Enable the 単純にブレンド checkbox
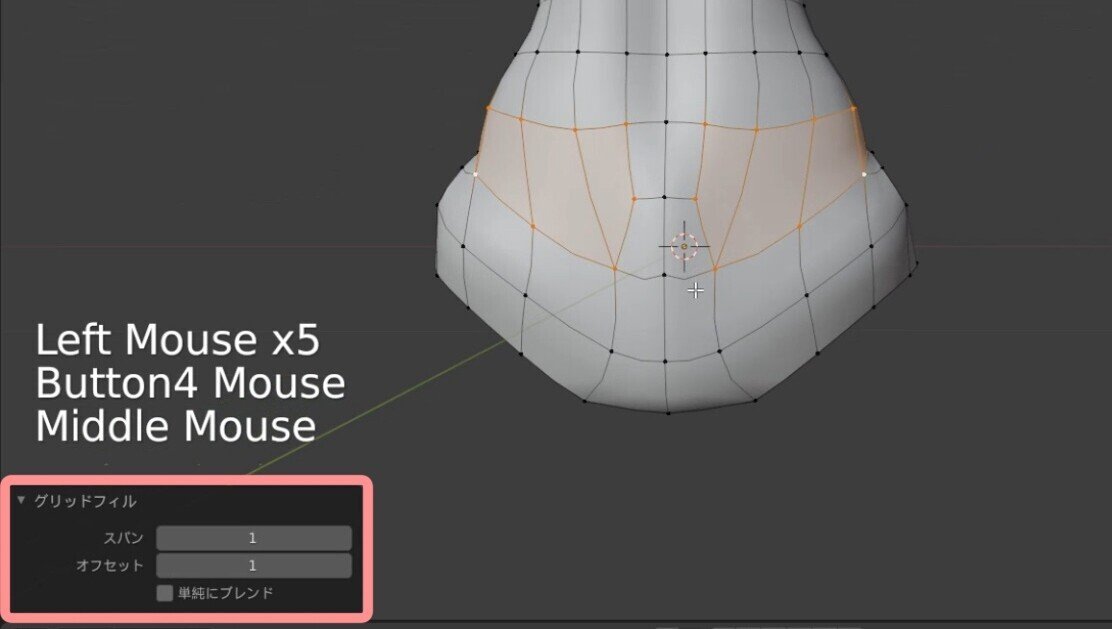Image resolution: width=1112 pixels, height=629 pixels. click(x=165, y=593)
